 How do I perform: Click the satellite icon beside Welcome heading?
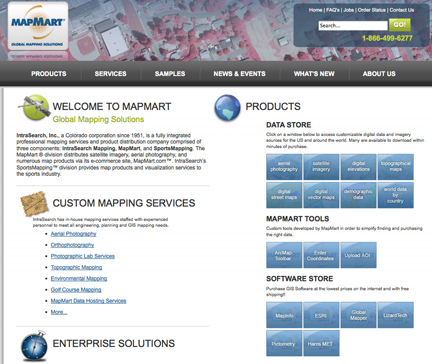(x=34, y=107)
